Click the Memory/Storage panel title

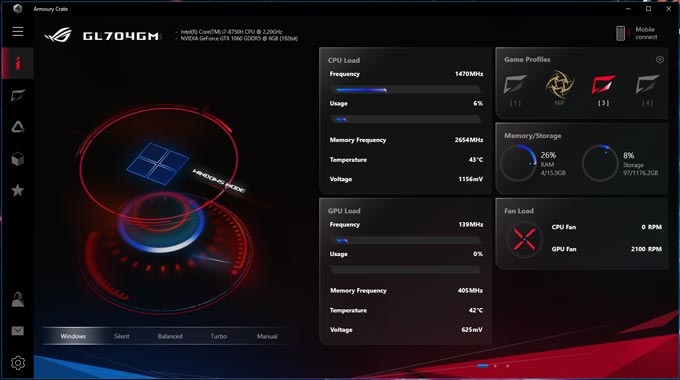[x=533, y=136]
